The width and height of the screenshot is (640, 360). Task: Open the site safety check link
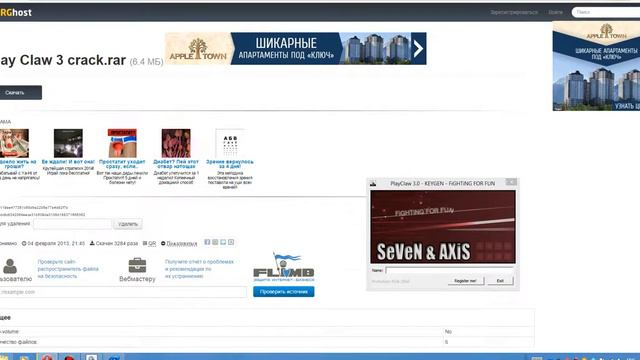[x=68, y=269]
